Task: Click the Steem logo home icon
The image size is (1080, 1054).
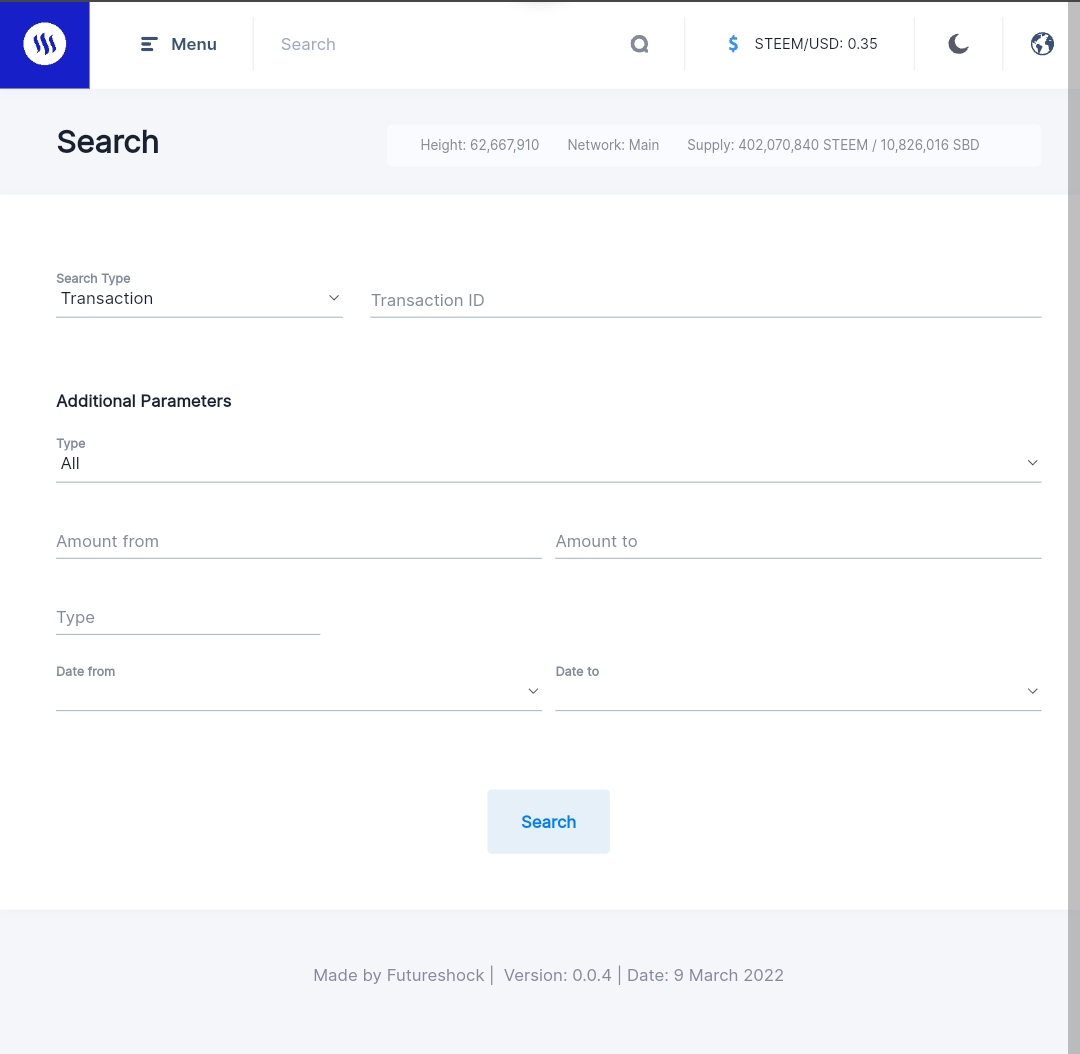Action: coord(45,44)
